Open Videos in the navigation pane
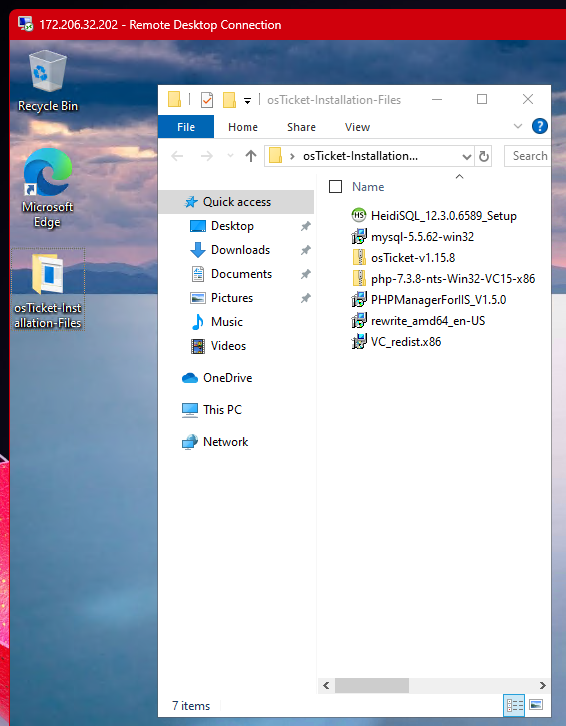Viewport: 566px width, 726px height. coord(228,346)
